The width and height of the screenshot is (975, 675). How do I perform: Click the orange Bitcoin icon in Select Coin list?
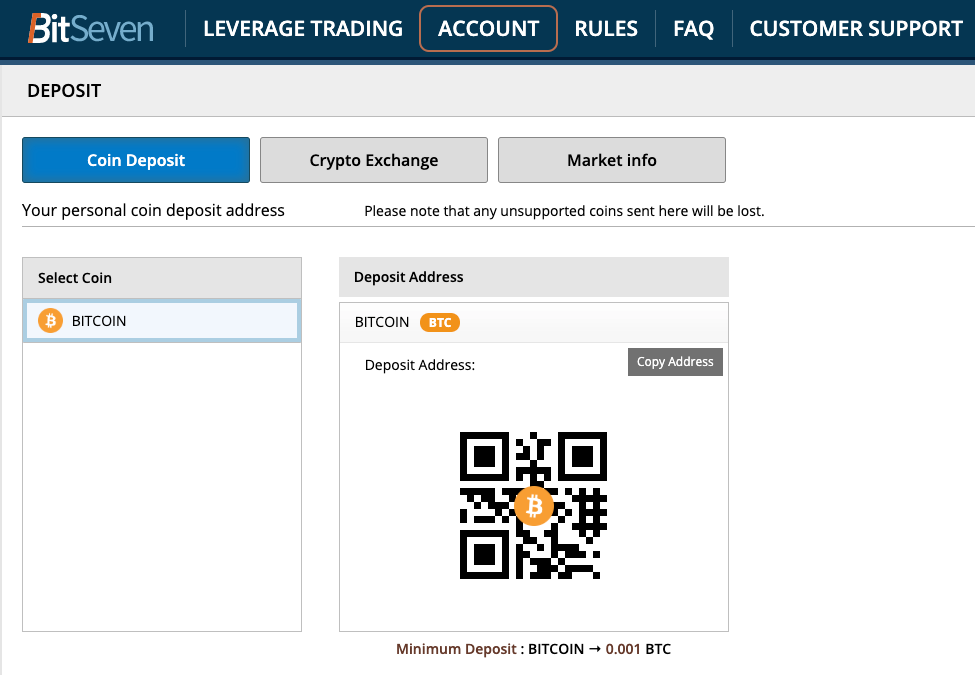tap(50, 321)
